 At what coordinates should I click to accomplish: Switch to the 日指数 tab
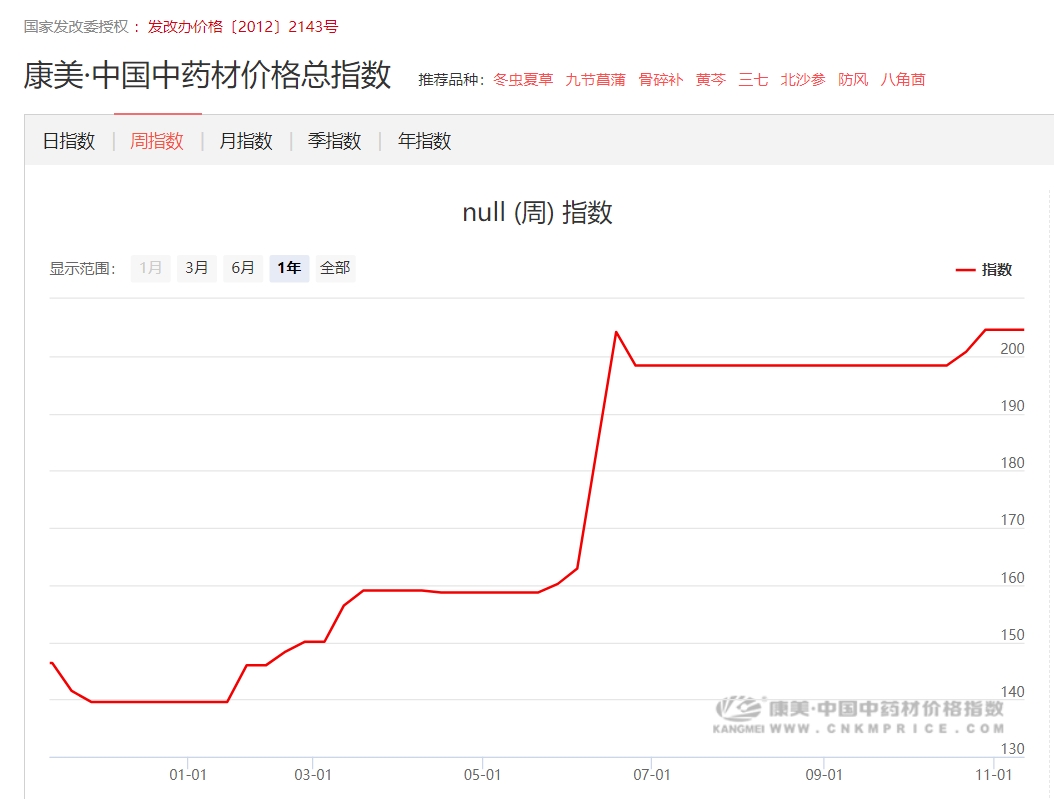69,141
